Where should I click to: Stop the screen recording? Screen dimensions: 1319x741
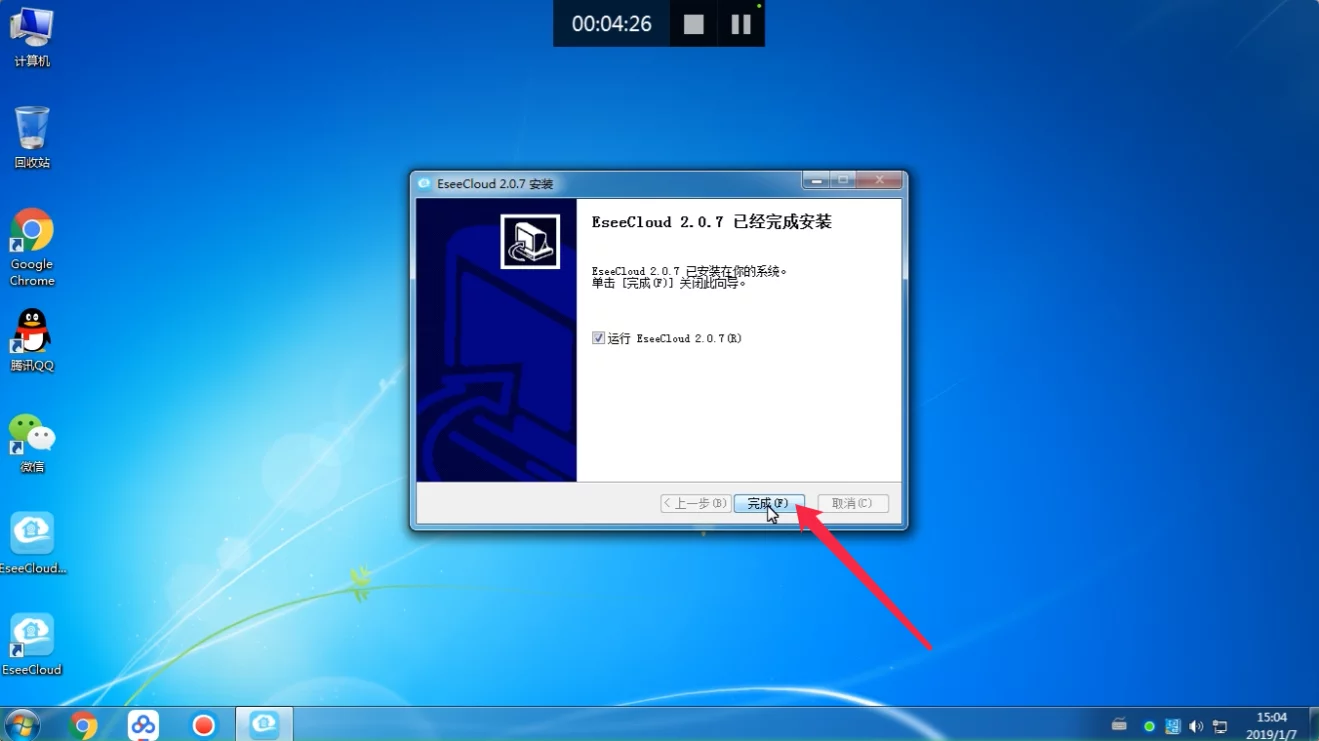point(694,24)
